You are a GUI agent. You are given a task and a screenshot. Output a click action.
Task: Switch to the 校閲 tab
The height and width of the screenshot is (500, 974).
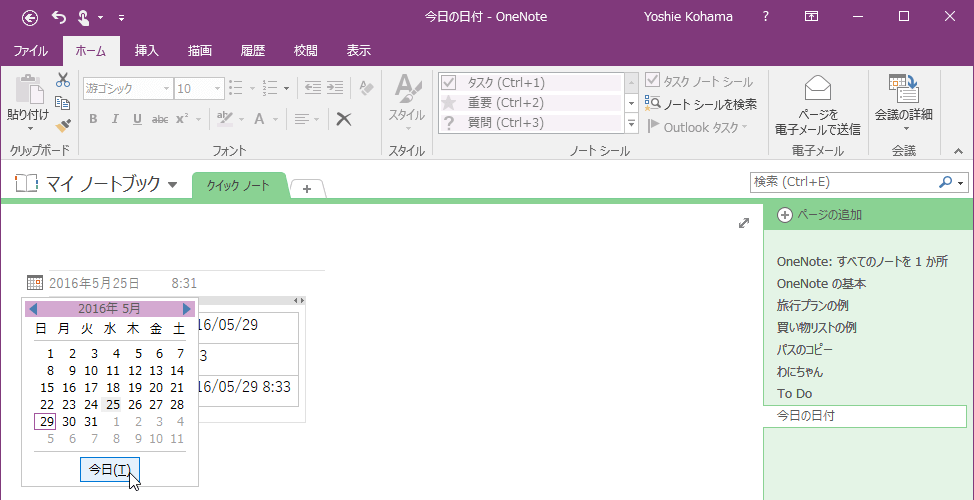[306, 51]
